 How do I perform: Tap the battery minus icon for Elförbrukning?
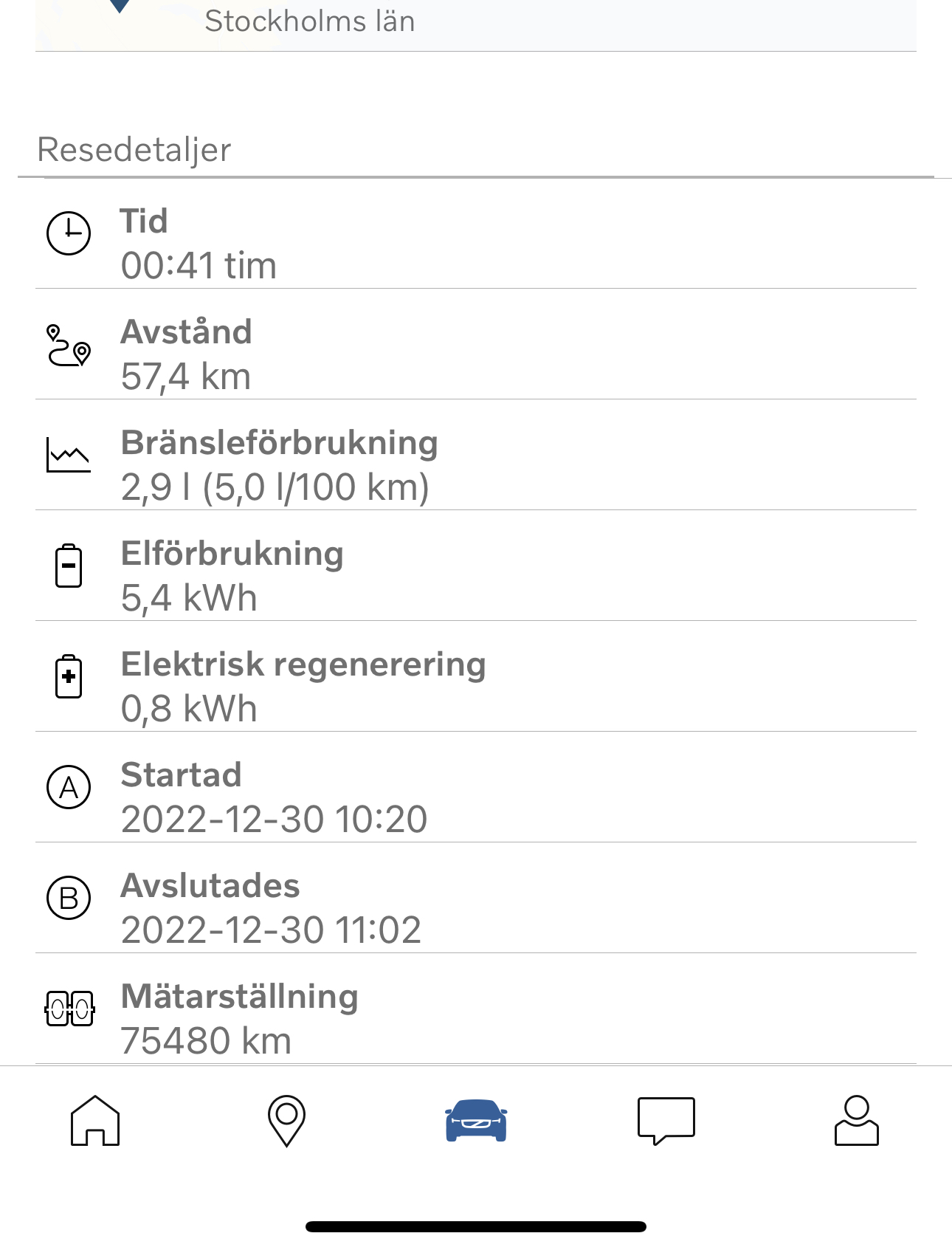(x=69, y=566)
